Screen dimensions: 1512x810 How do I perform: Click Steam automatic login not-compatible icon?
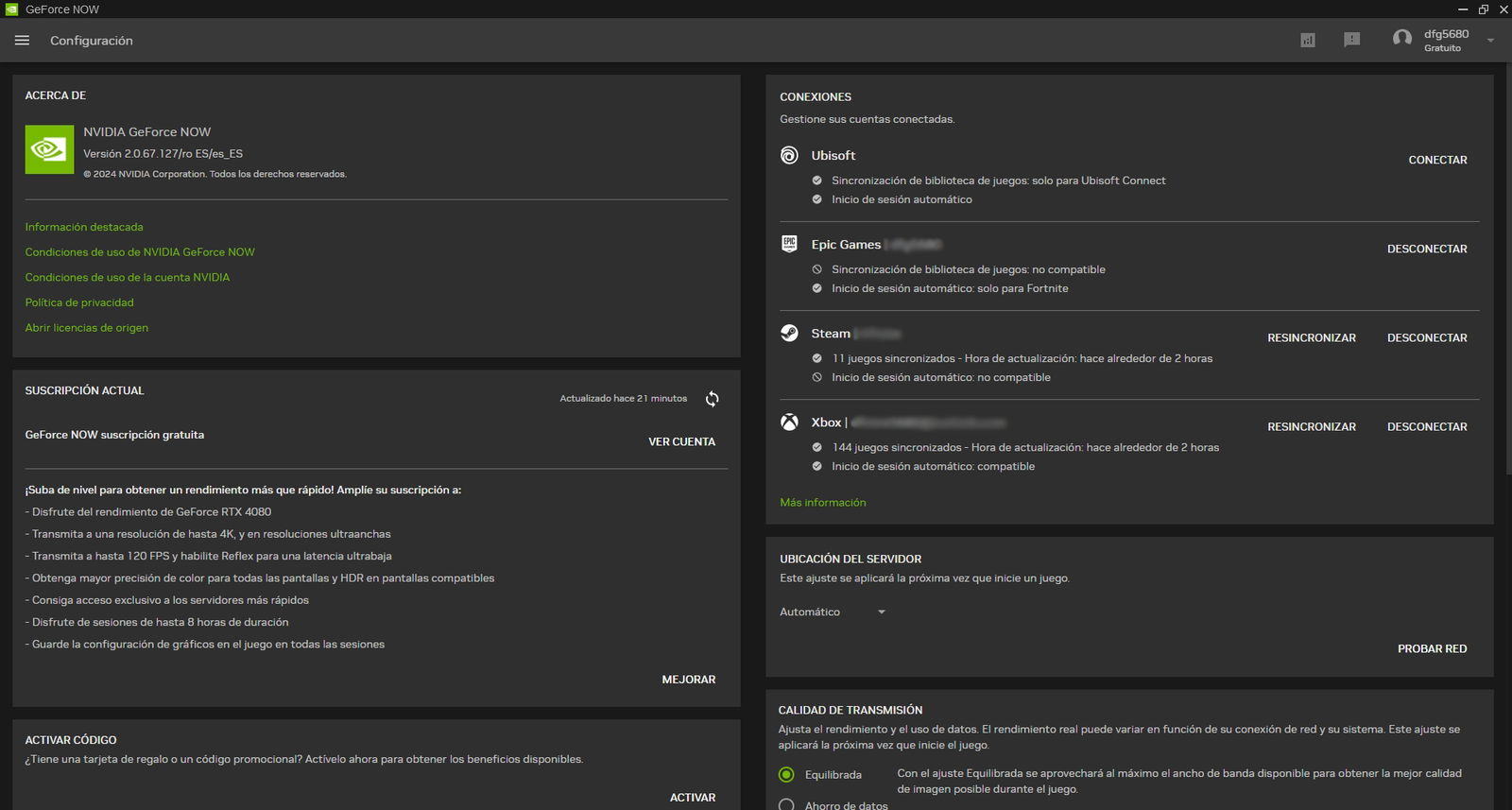pyautogui.click(x=817, y=377)
